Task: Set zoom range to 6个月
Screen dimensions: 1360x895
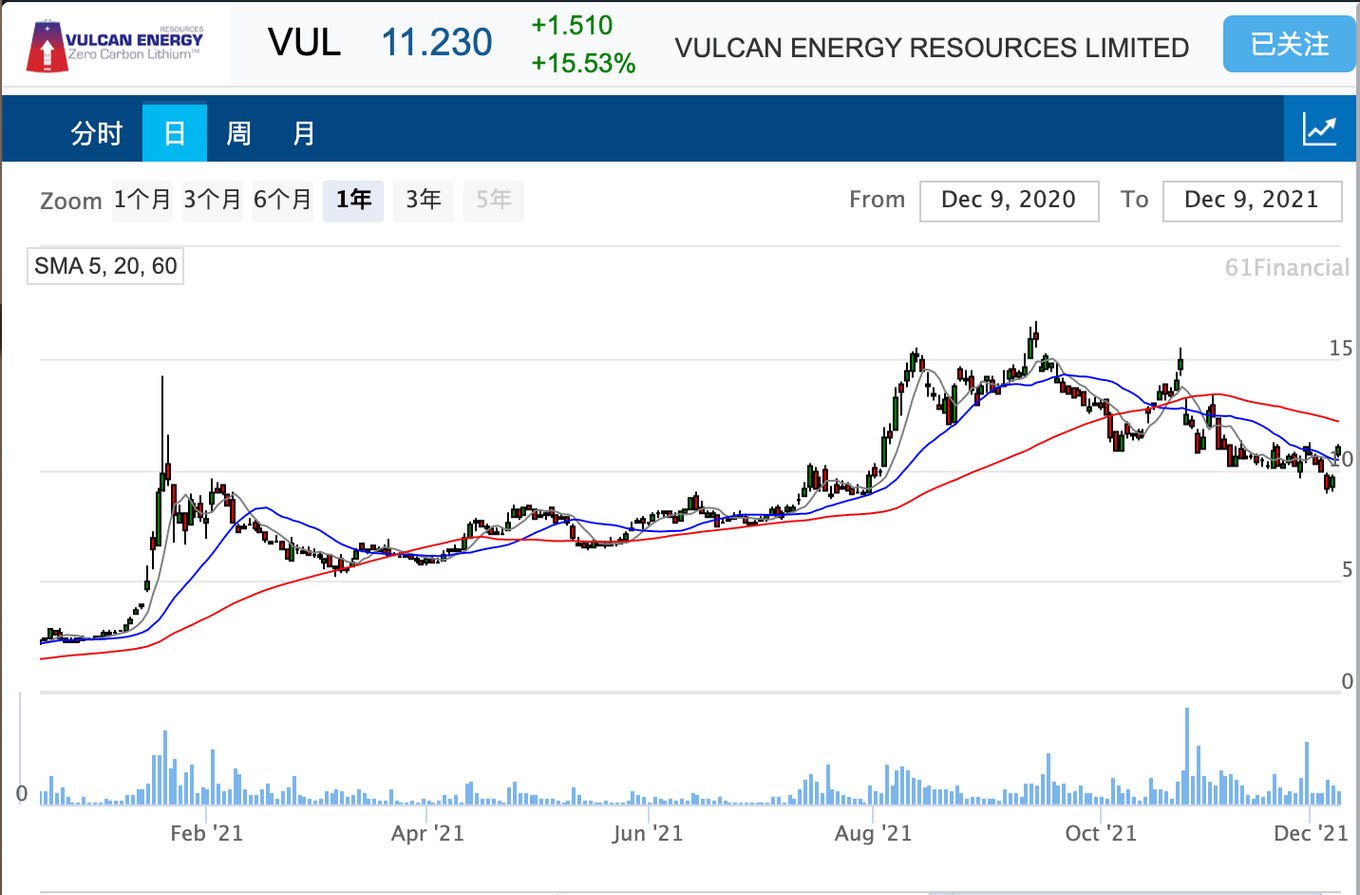Action: pyautogui.click(x=282, y=200)
